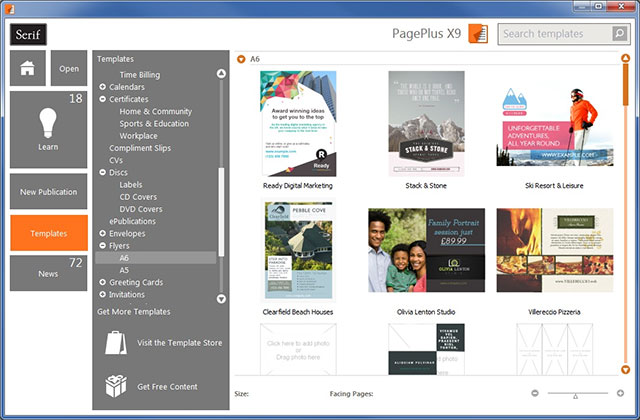Choose the A5 flyer size item
This screenshot has height=420, width=640.
click(124, 270)
